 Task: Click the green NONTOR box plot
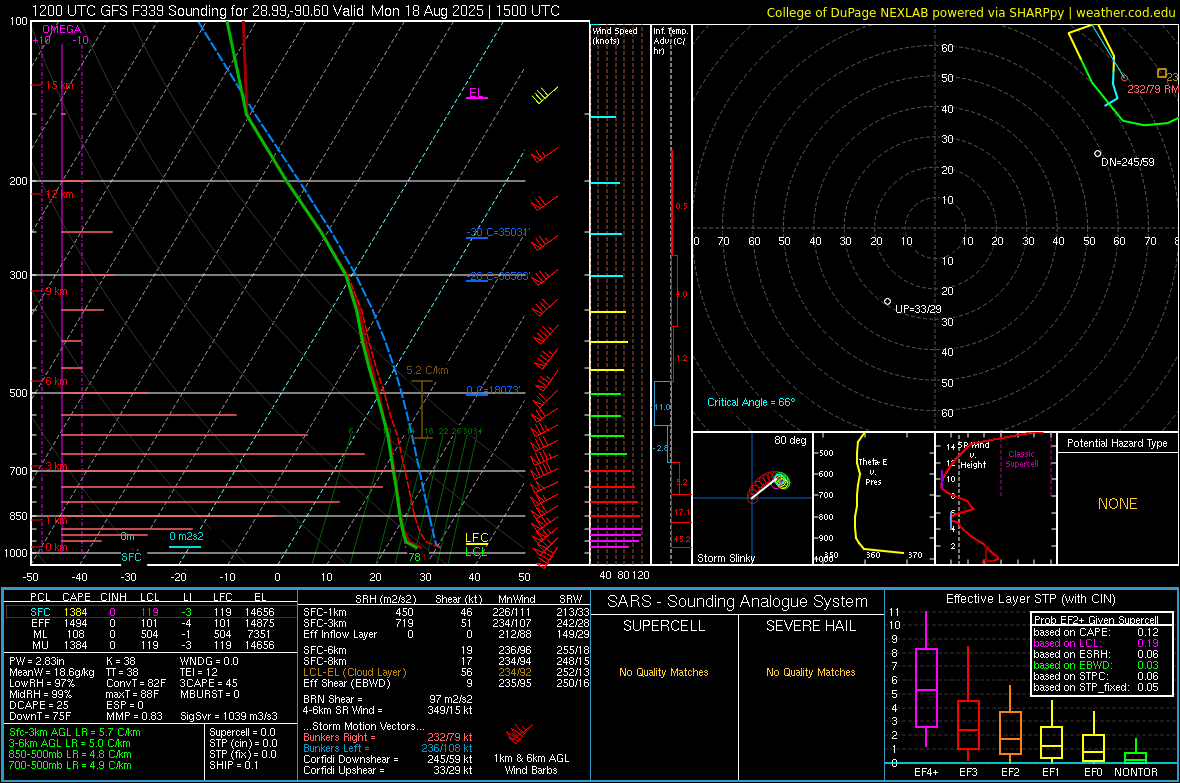point(1136,752)
